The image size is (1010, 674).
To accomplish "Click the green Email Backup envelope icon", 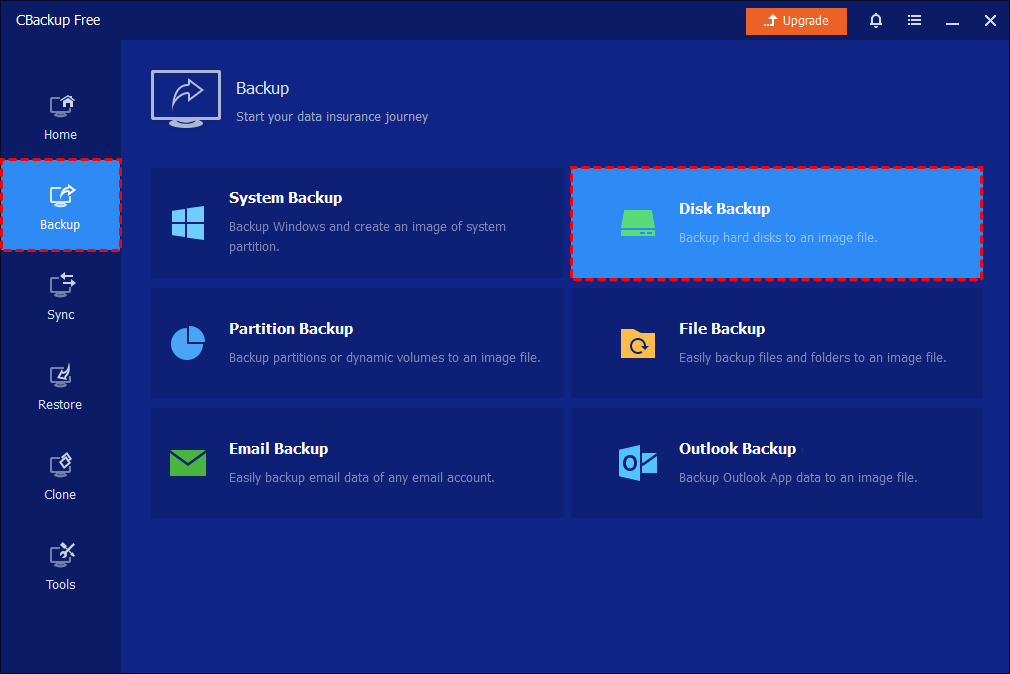I will click(x=188, y=462).
